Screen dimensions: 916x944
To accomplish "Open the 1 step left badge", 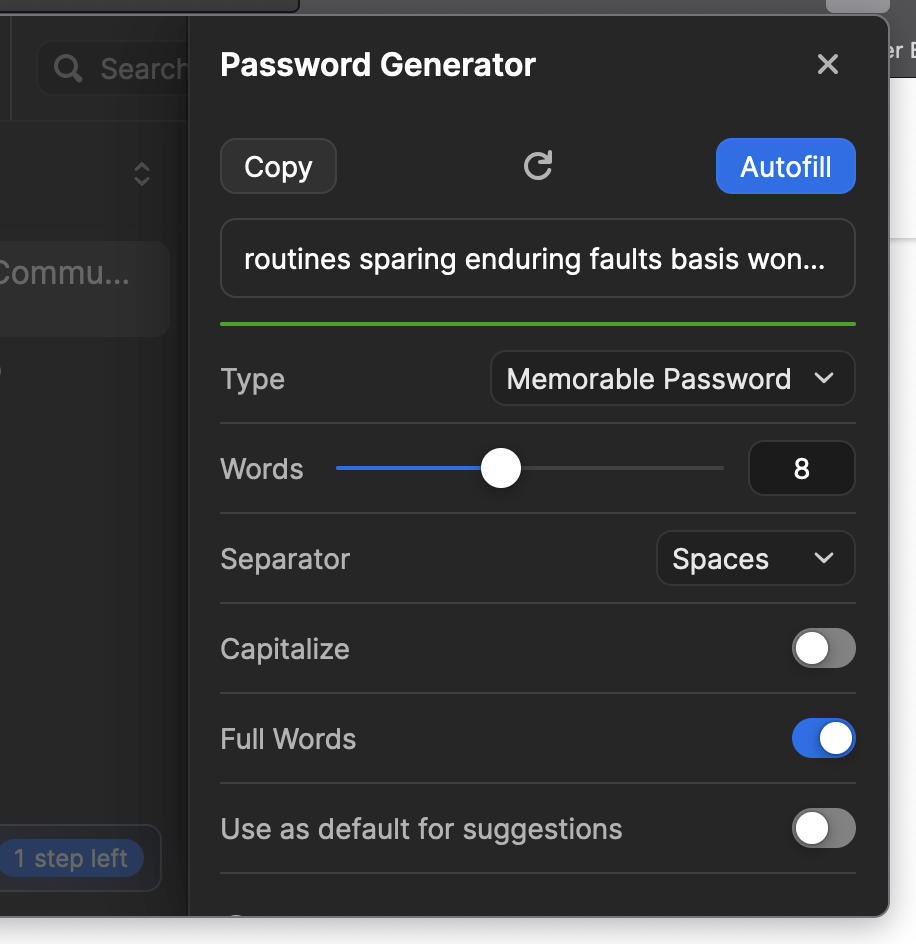I will 70,858.
